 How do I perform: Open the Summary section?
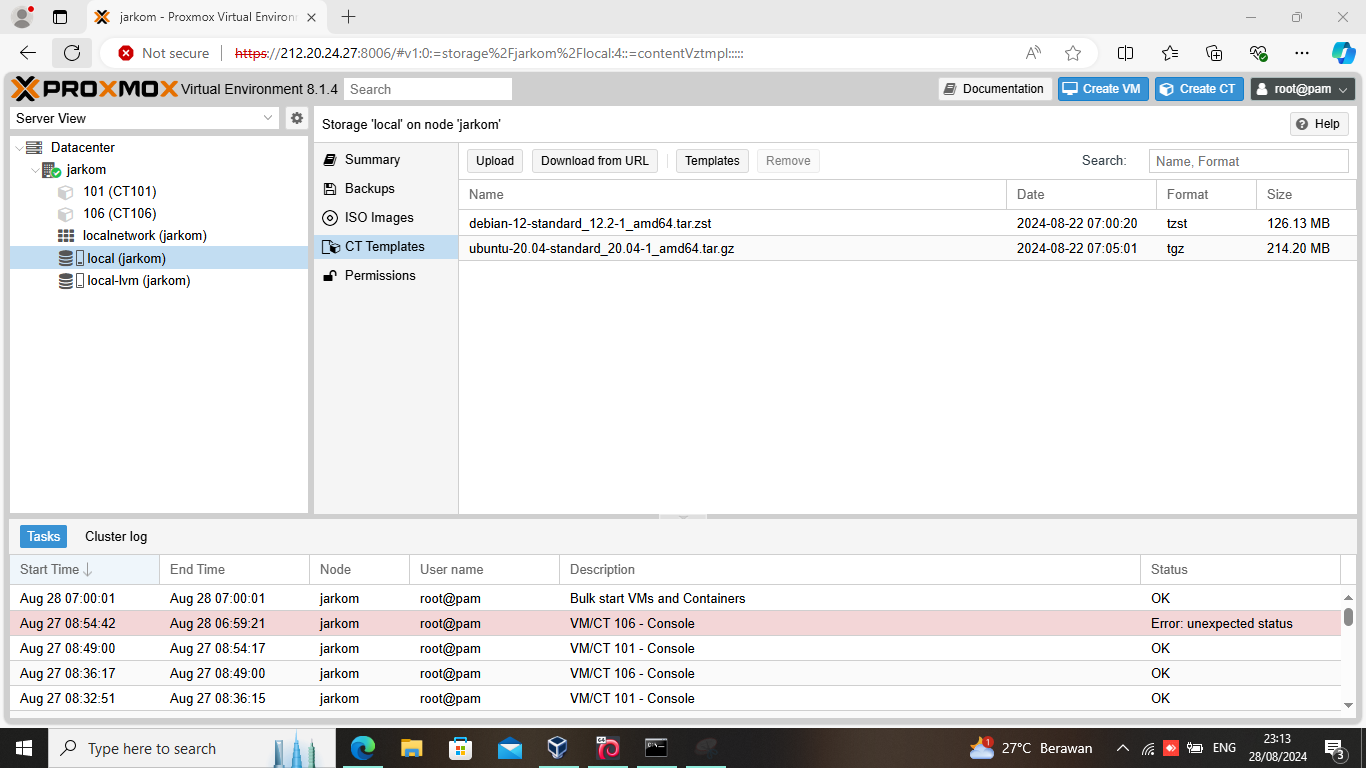(x=385, y=160)
